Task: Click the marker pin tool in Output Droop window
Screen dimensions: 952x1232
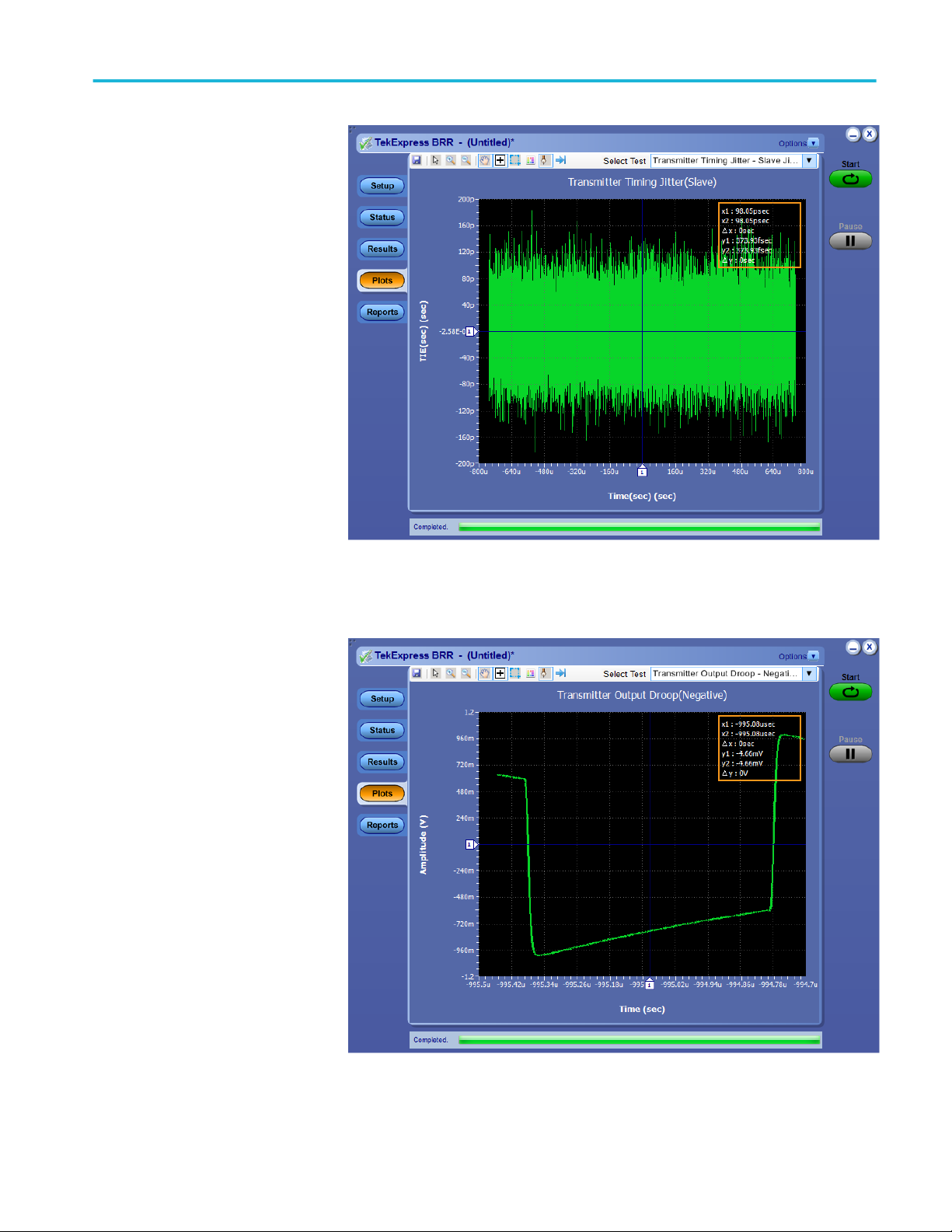Action: point(546,673)
